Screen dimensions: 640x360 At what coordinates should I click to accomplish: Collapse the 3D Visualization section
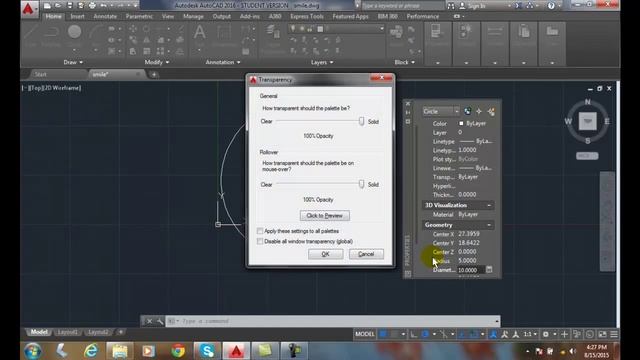coord(489,205)
